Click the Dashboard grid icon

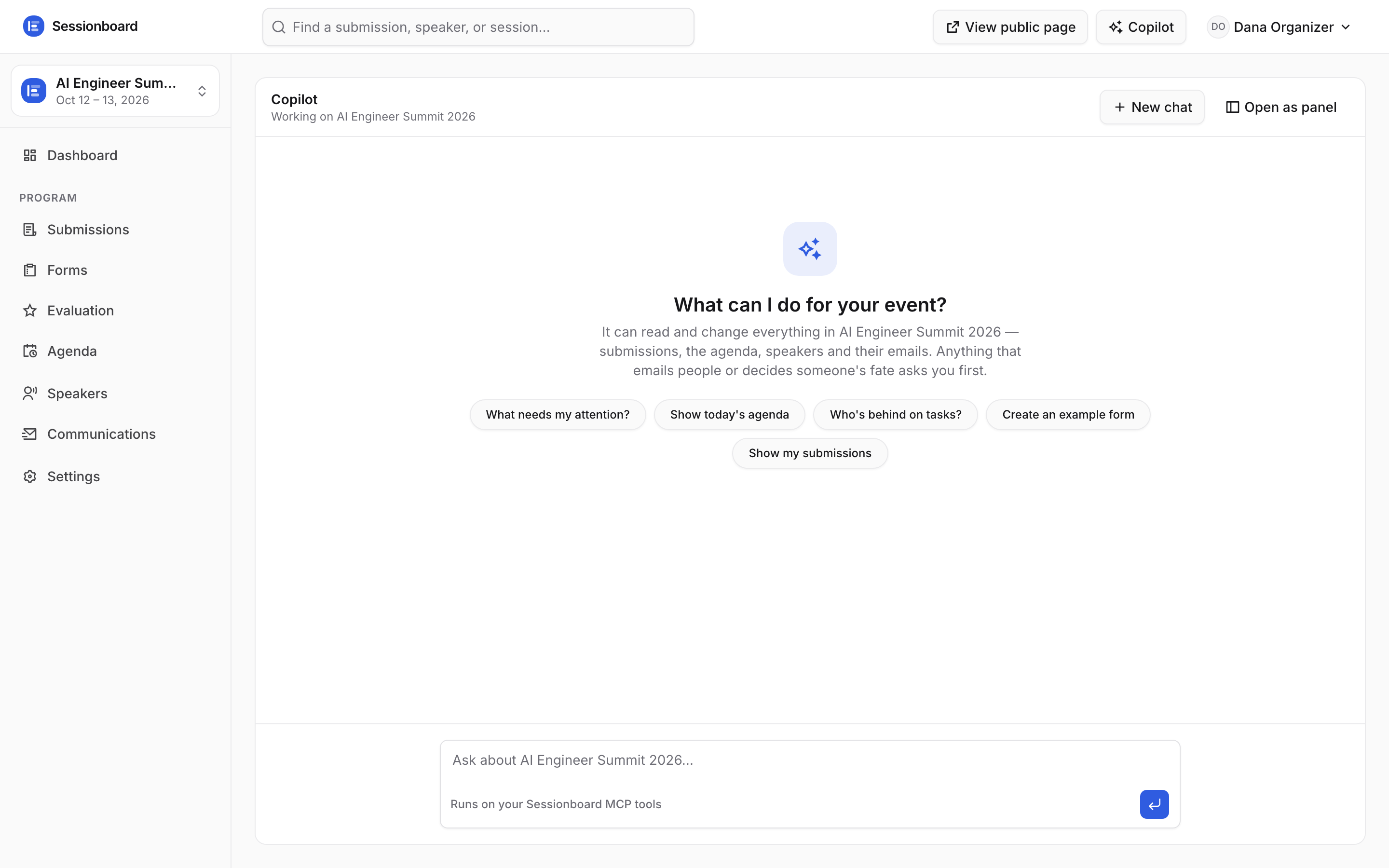tap(30, 156)
